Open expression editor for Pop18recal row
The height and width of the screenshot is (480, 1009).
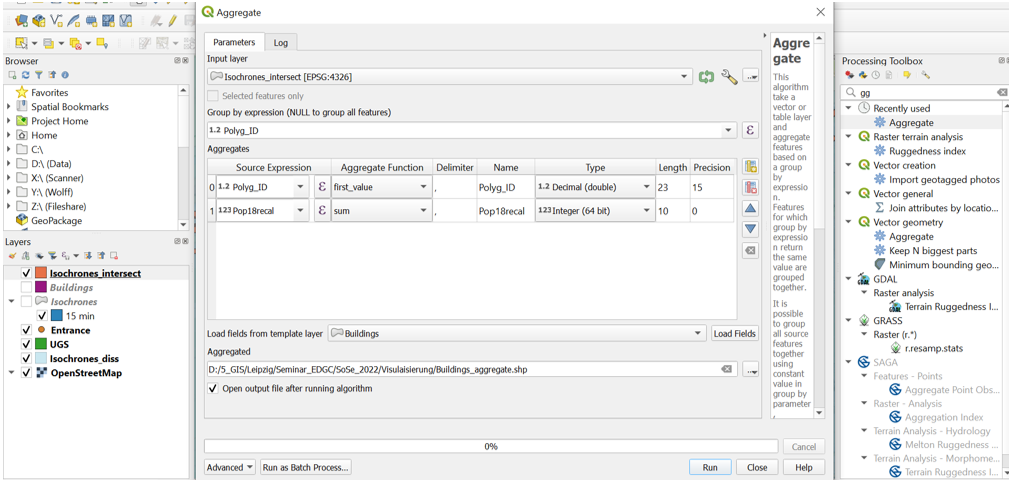[x=321, y=211]
